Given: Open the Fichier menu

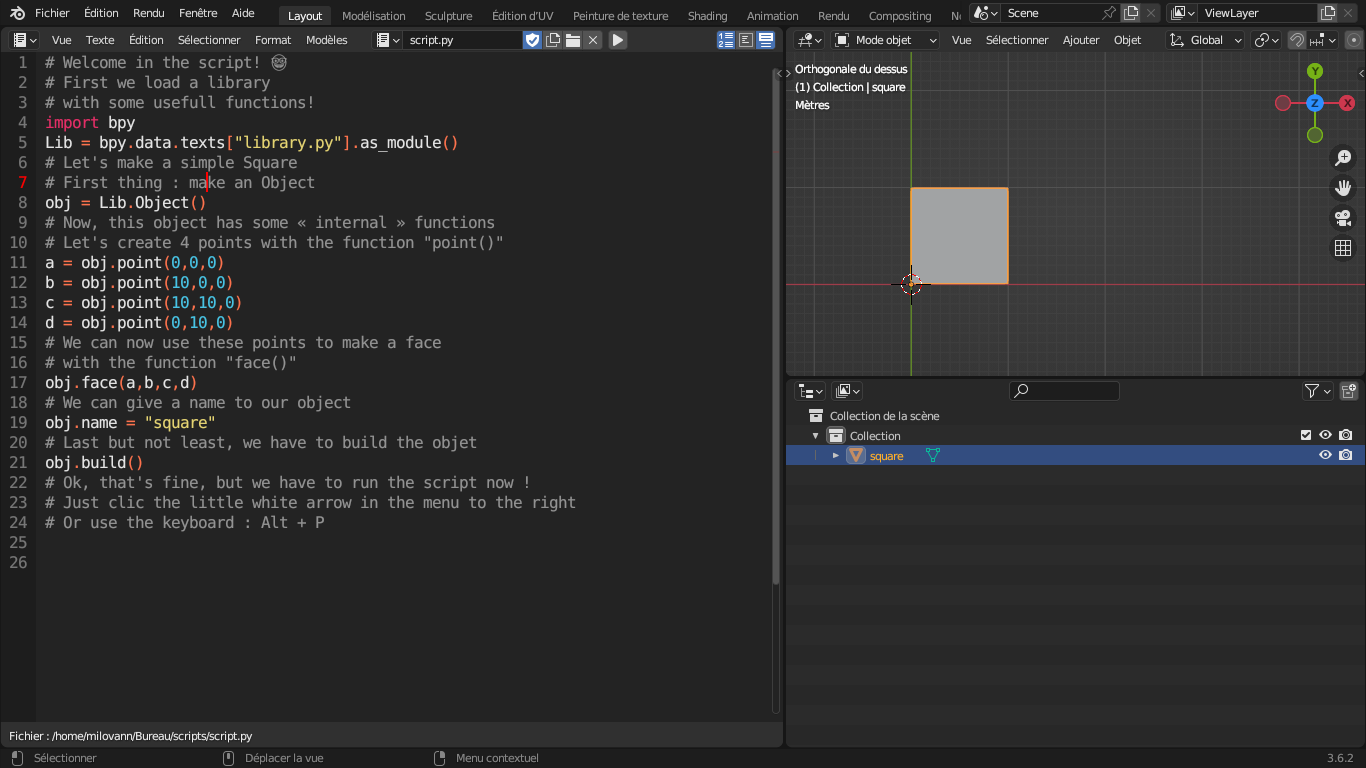Looking at the screenshot, I should click(x=52, y=13).
